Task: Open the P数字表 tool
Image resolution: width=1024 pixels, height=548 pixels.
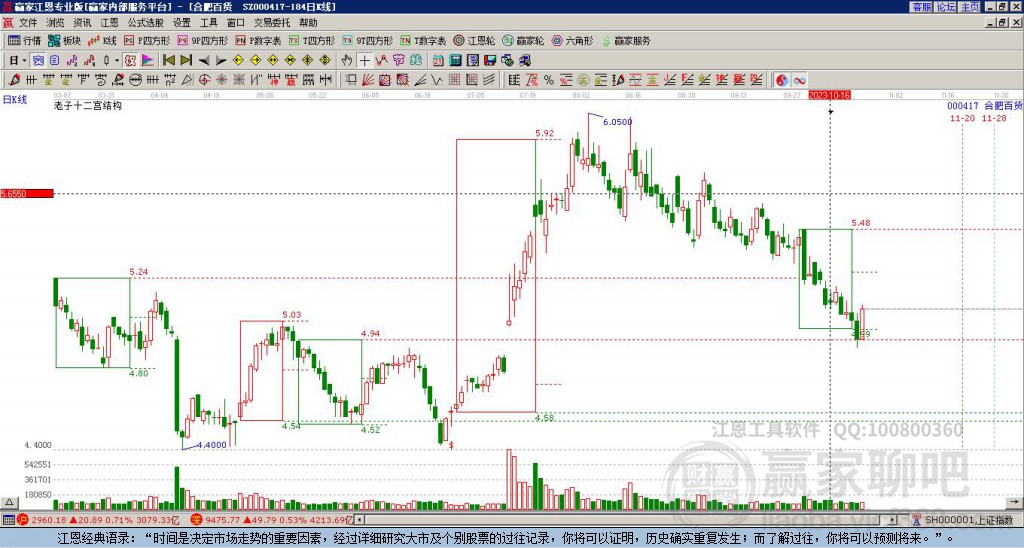Action: click(x=258, y=40)
